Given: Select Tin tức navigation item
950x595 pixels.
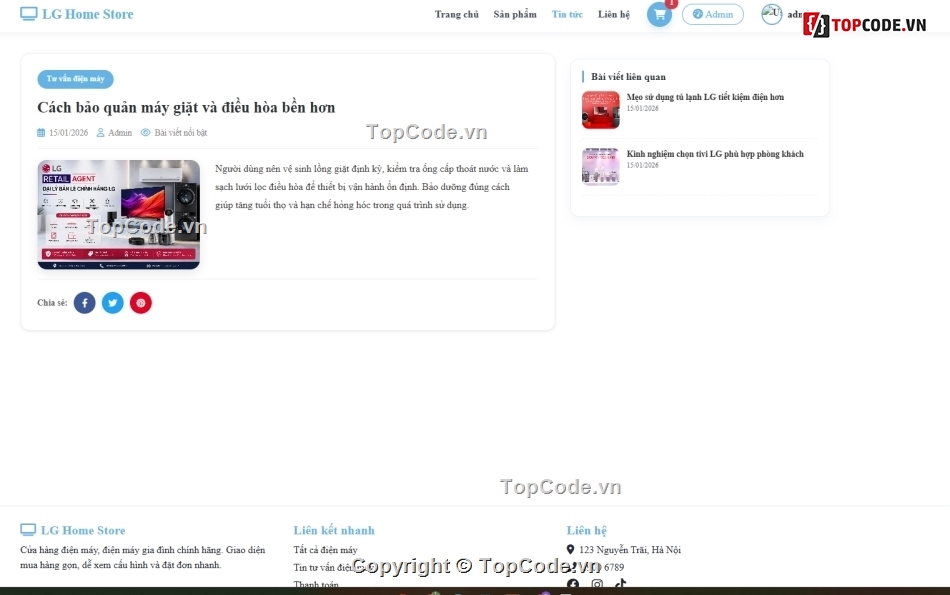Looking at the screenshot, I should click(567, 15).
